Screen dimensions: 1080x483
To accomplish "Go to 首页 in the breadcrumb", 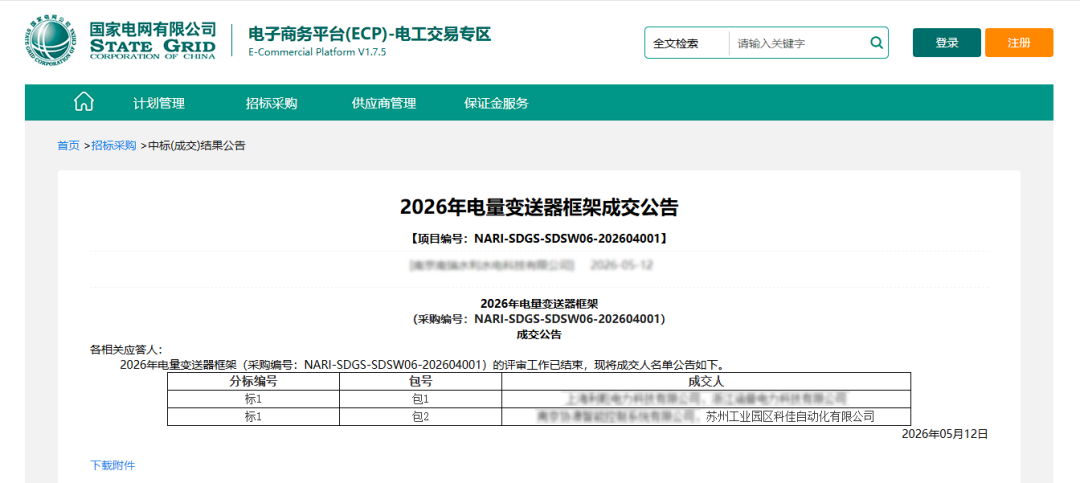I will [68, 145].
